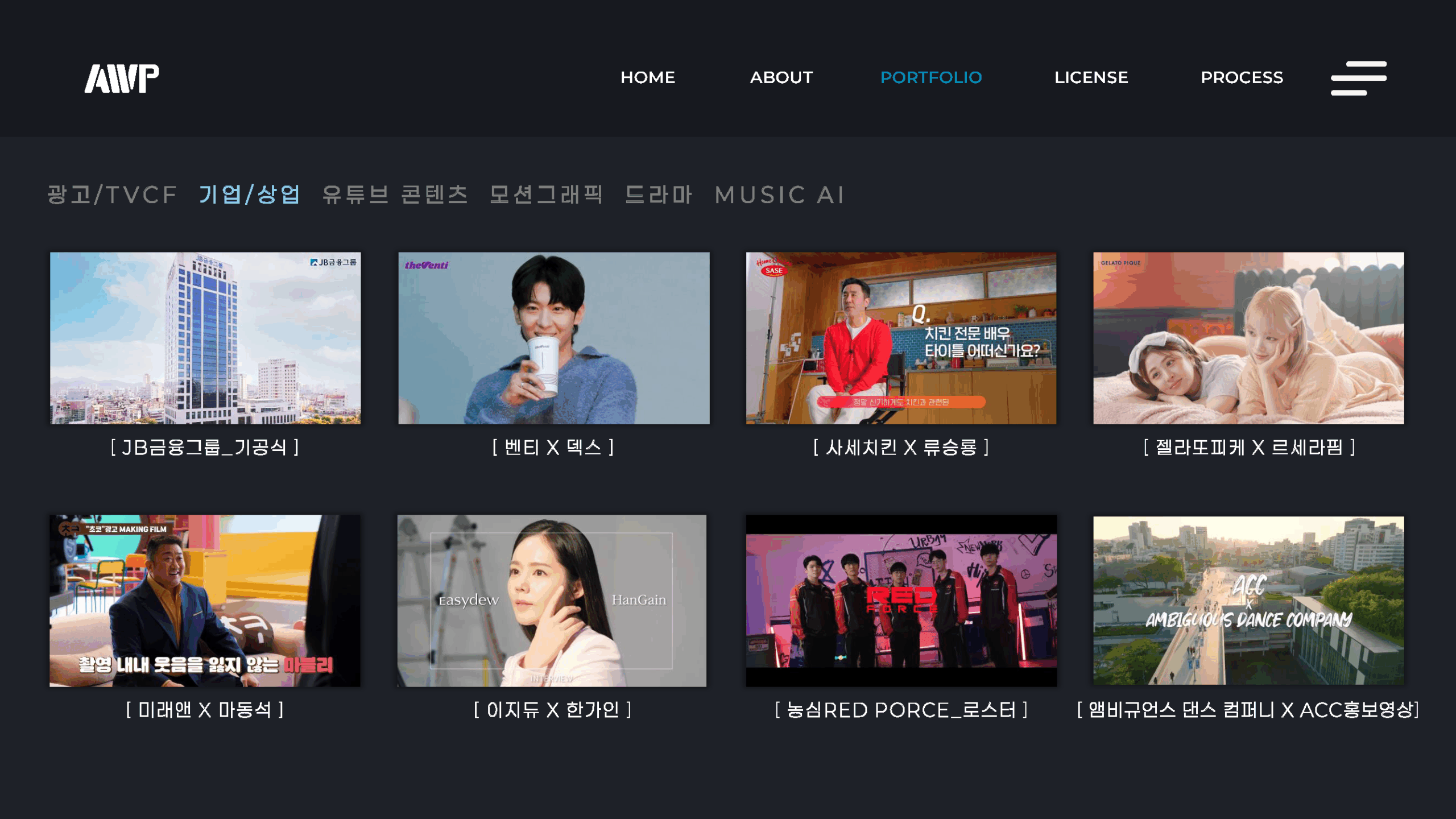Open the 미래앤 X 마동석 making film thumbnail
The width and height of the screenshot is (1456, 819).
tap(205, 601)
